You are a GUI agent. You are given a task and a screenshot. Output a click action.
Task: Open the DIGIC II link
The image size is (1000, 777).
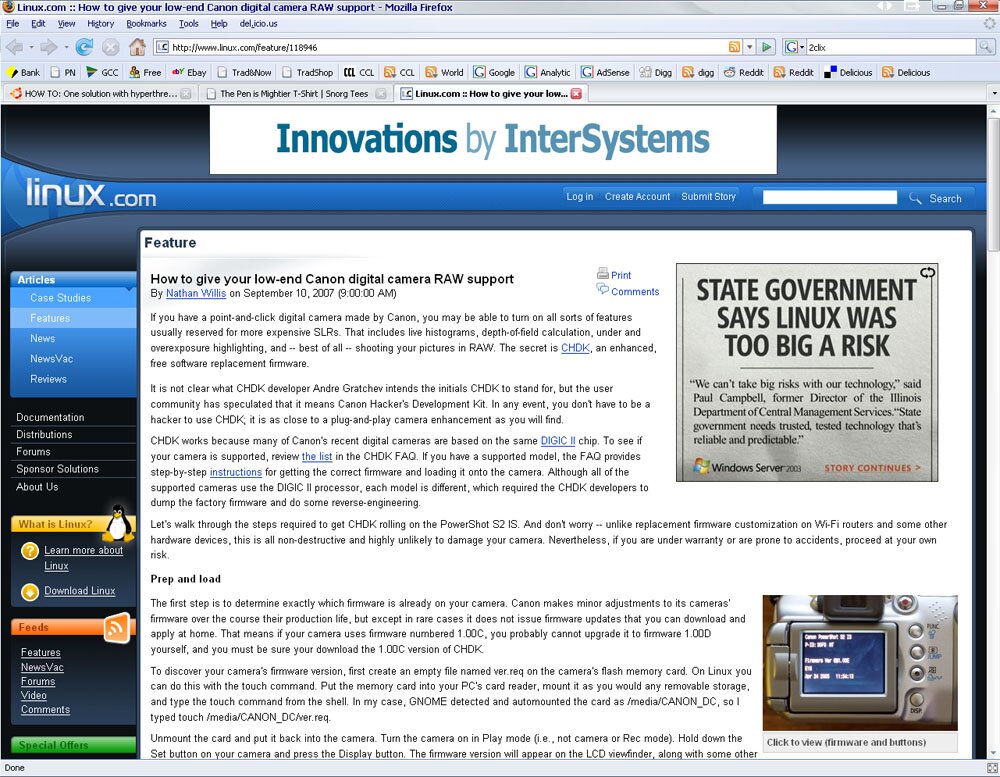pos(557,441)
